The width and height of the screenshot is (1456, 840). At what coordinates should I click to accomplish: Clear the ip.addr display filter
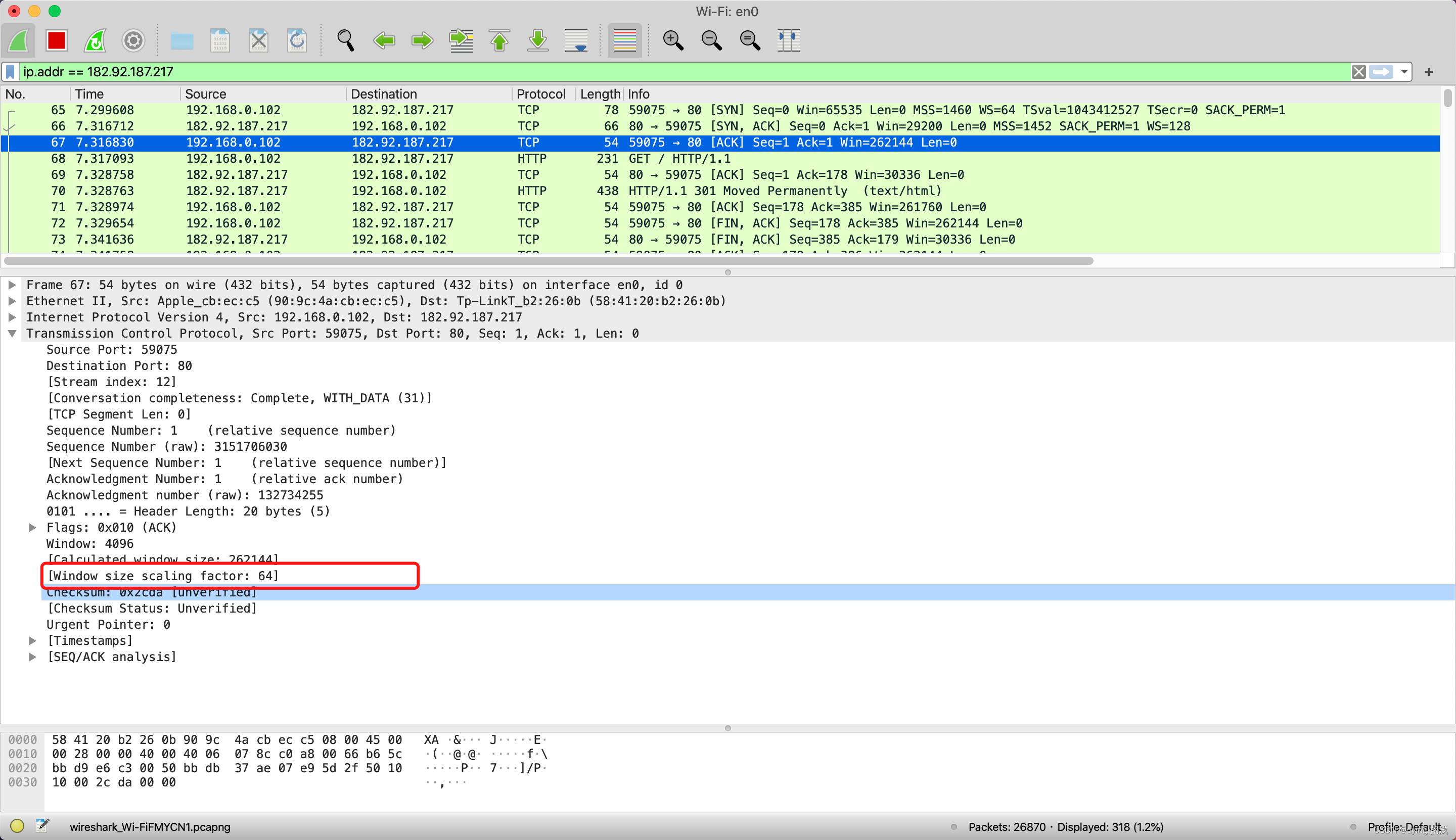1359,72
